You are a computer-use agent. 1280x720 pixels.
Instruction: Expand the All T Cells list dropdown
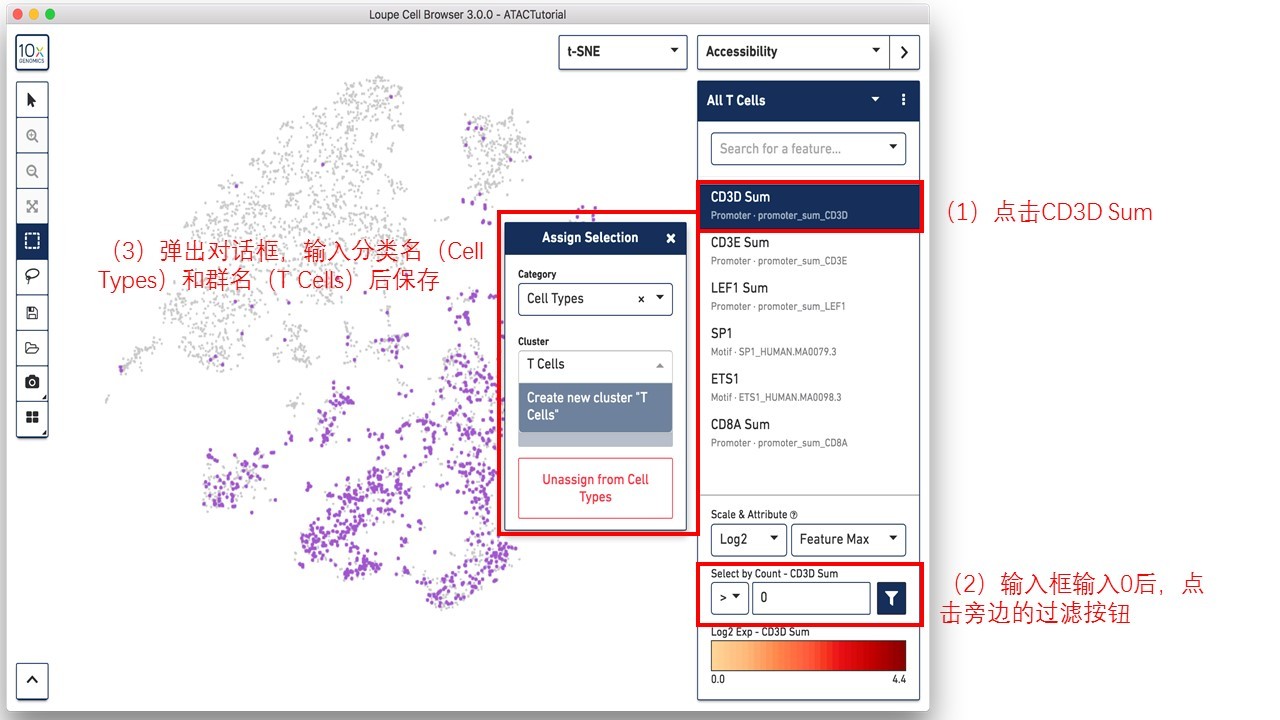(x=876, y=100)
